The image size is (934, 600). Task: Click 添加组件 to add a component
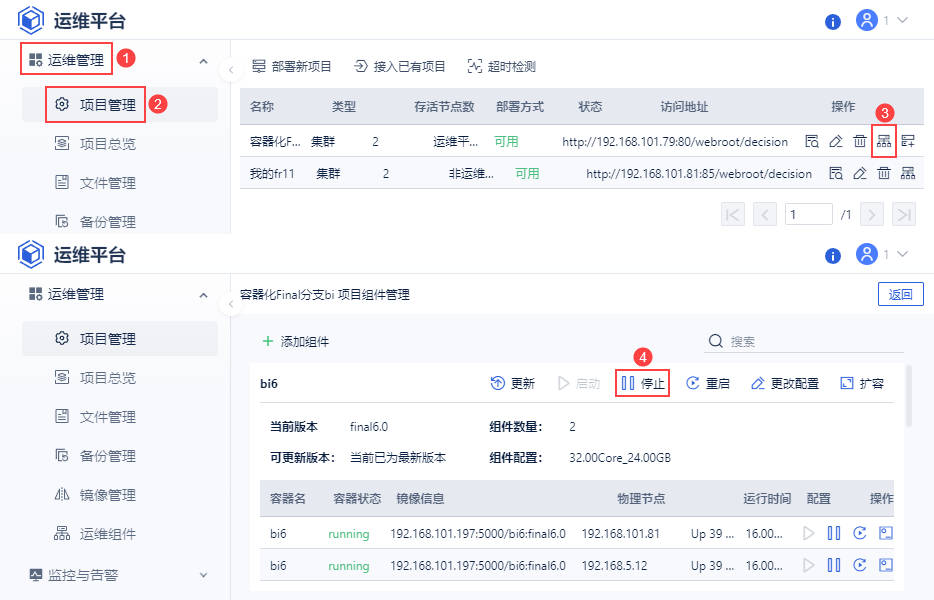pyautogui.click(x=295, y=341)
